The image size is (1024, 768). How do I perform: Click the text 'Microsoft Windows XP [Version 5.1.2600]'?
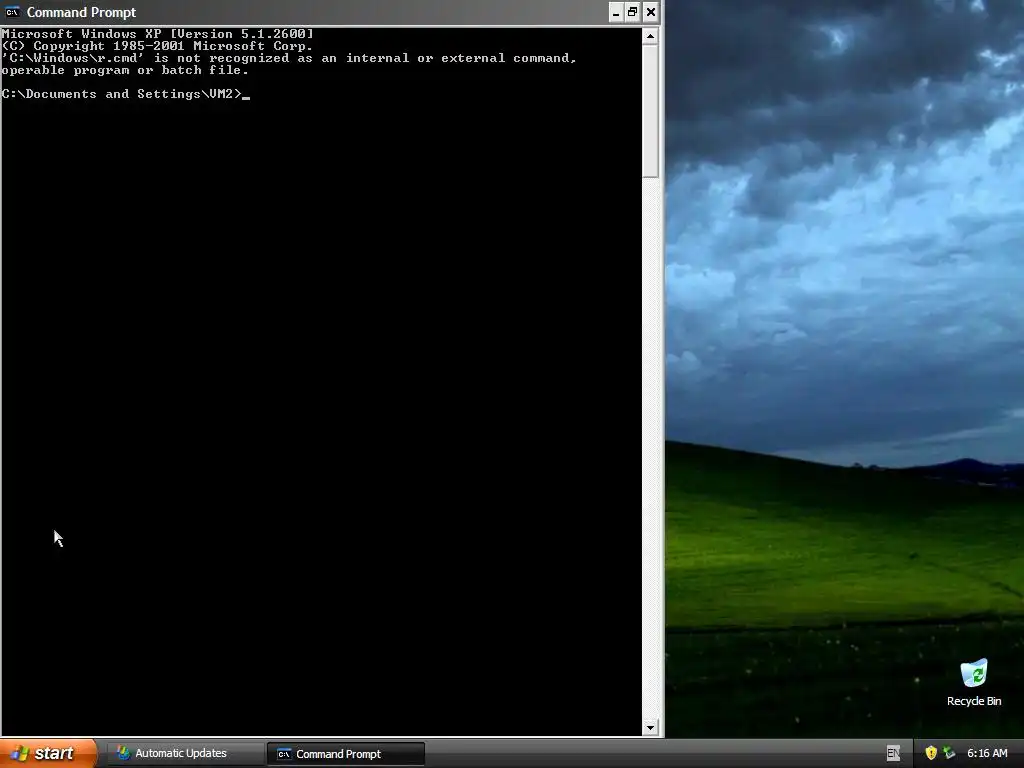[157, 34]
